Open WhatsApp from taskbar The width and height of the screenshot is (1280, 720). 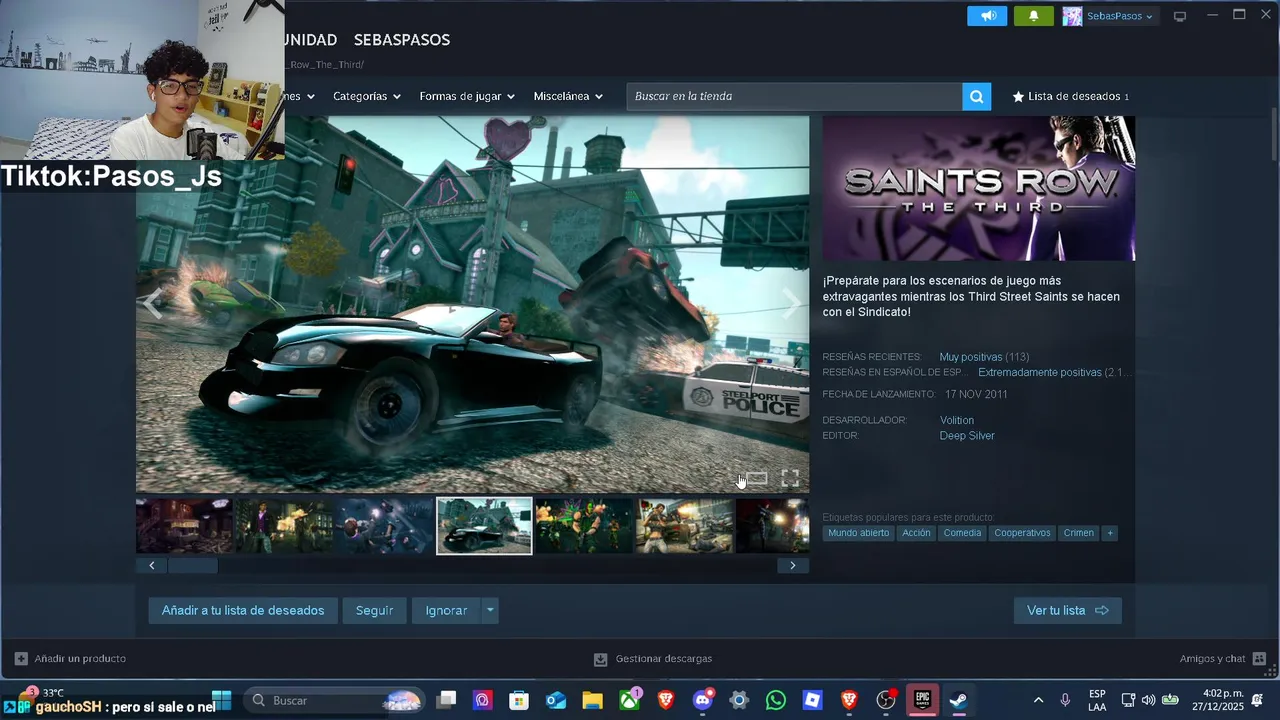click(x=776, y=700)
